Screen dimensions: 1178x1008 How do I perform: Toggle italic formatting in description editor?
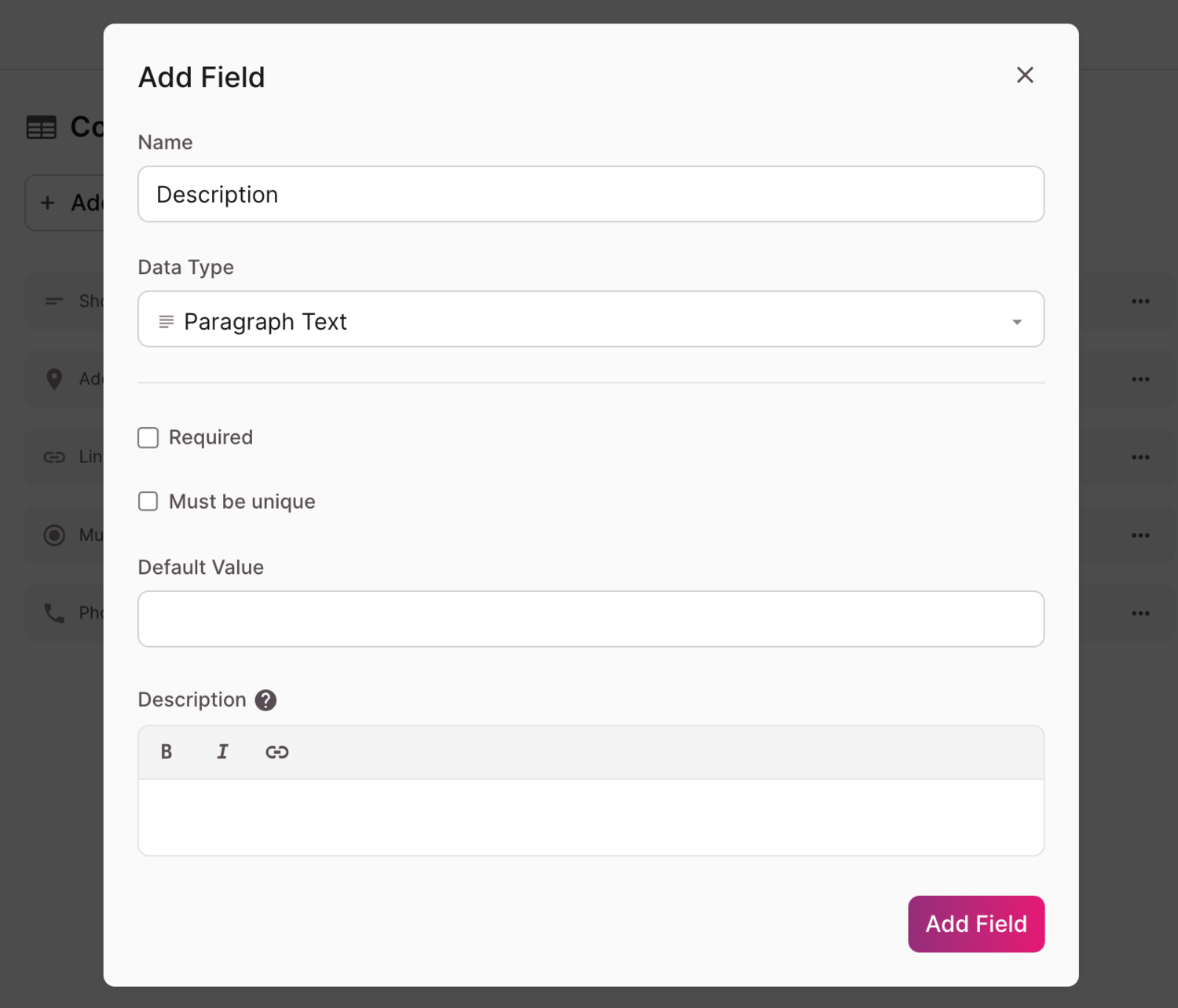(x=222, y=752)
